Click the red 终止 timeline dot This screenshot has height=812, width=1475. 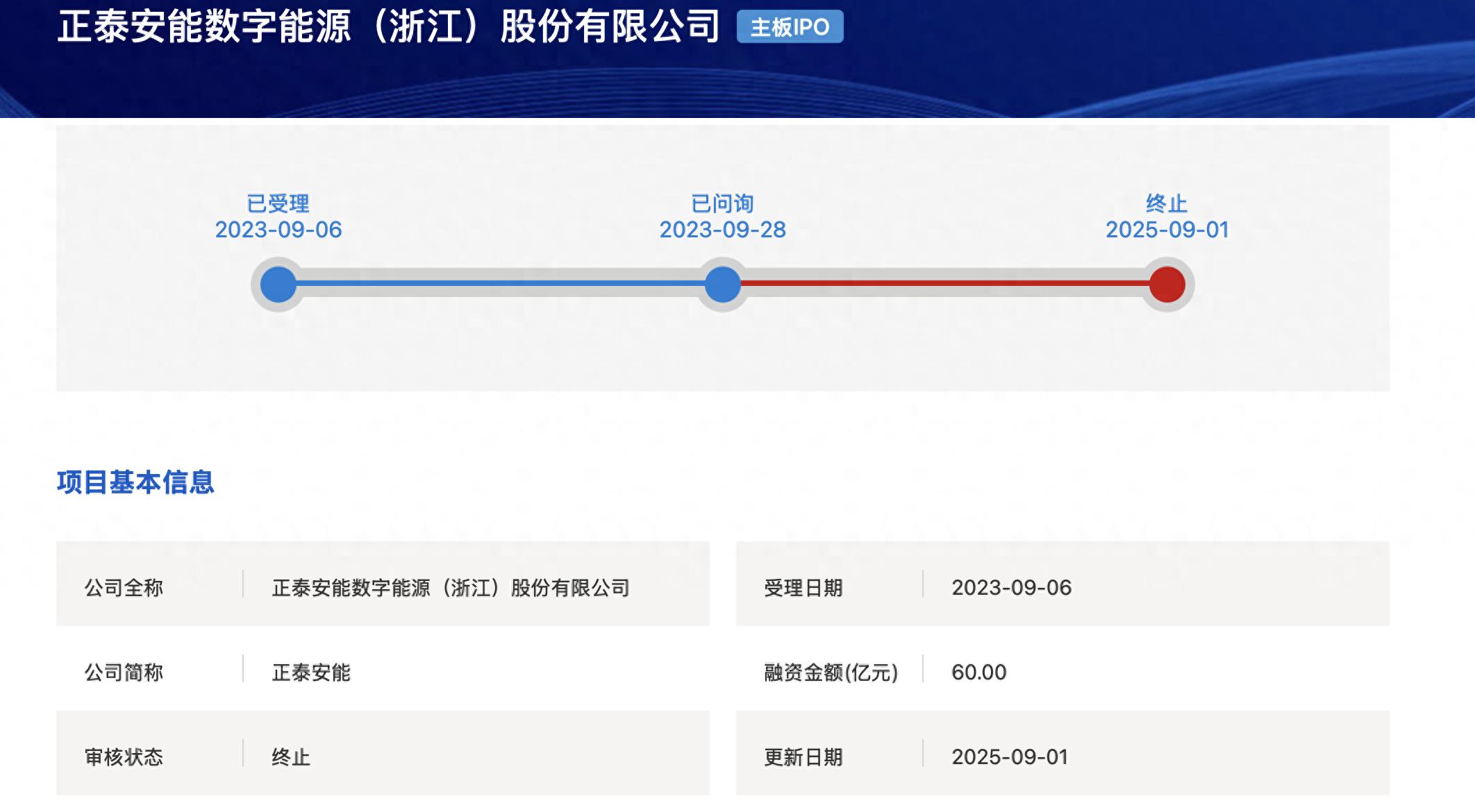[x=1167, y=285]
